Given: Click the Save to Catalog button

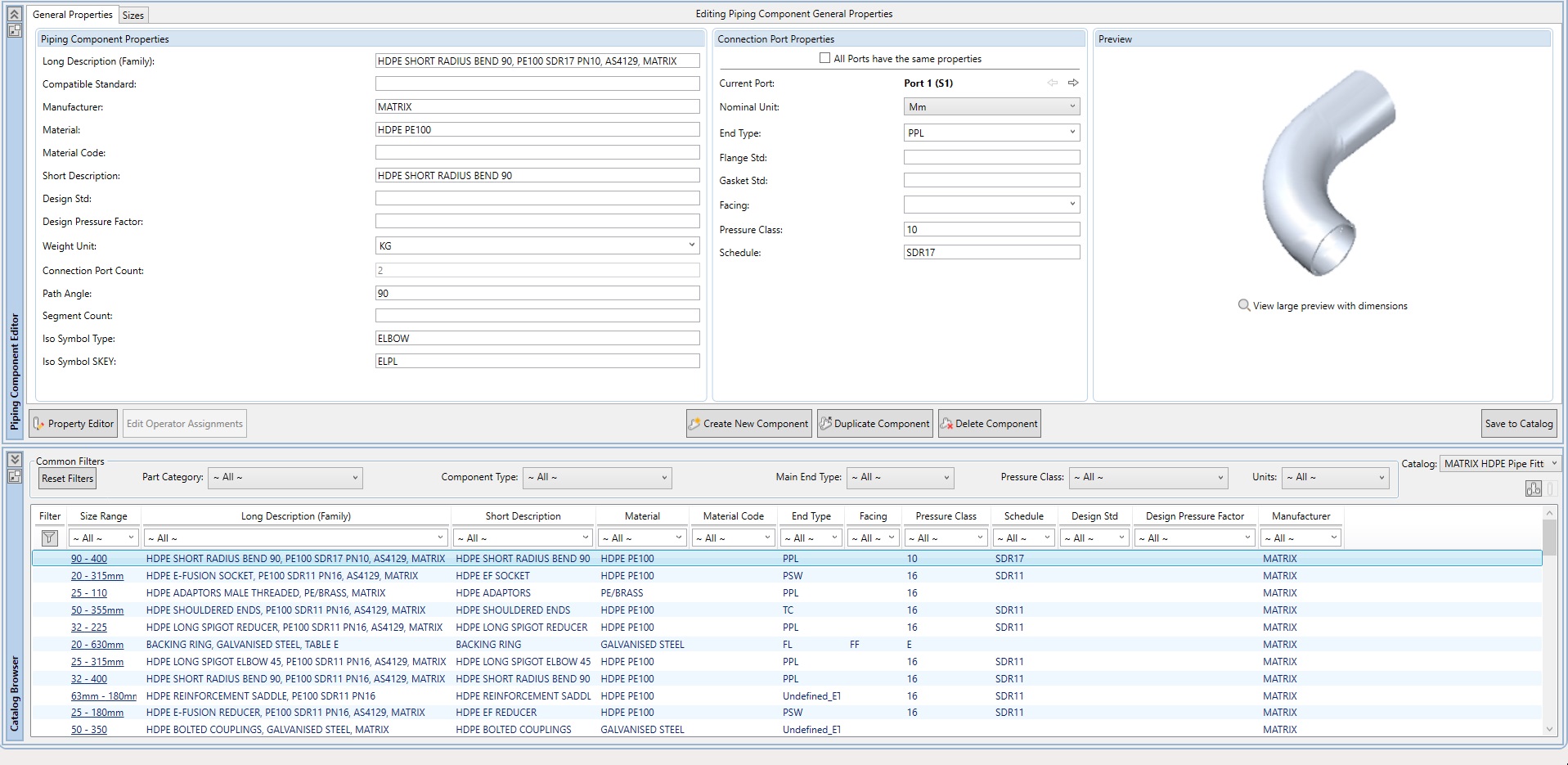Looking at the screenshot, I should click(x=1518, y=423).
